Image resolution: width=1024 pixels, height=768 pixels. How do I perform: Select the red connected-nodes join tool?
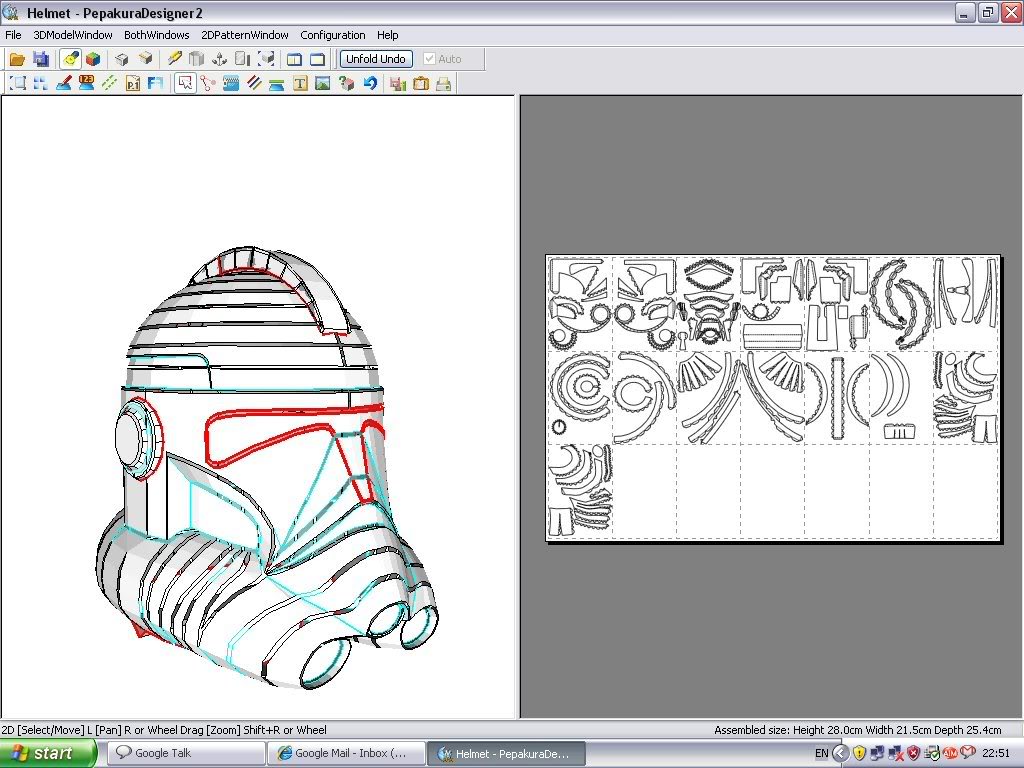(x=208, y=84)
